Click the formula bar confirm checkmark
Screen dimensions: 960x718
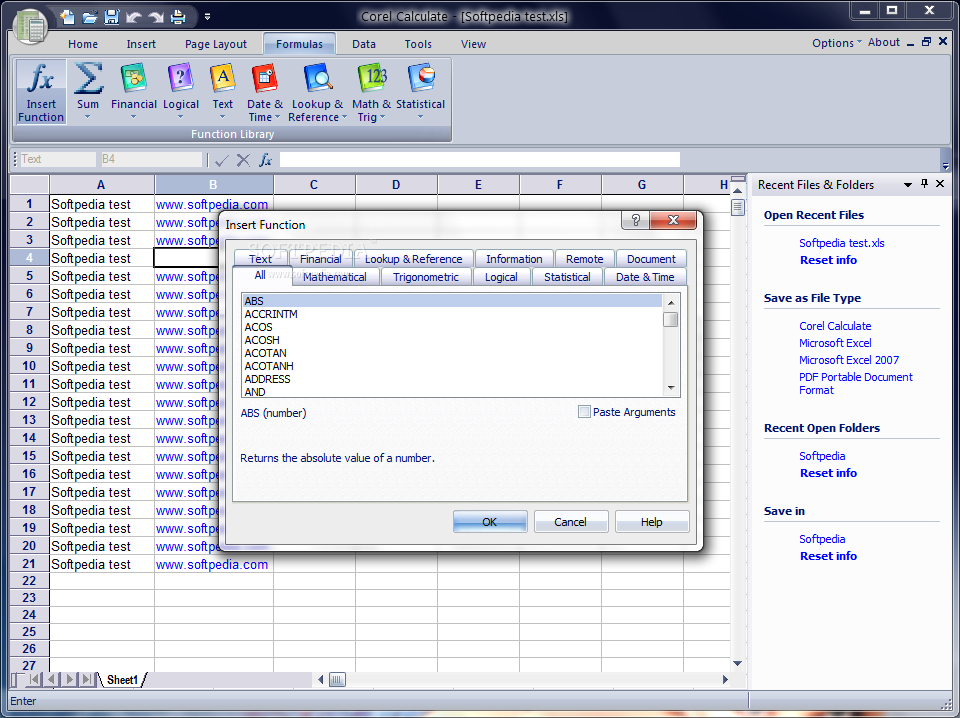point(222,160)
